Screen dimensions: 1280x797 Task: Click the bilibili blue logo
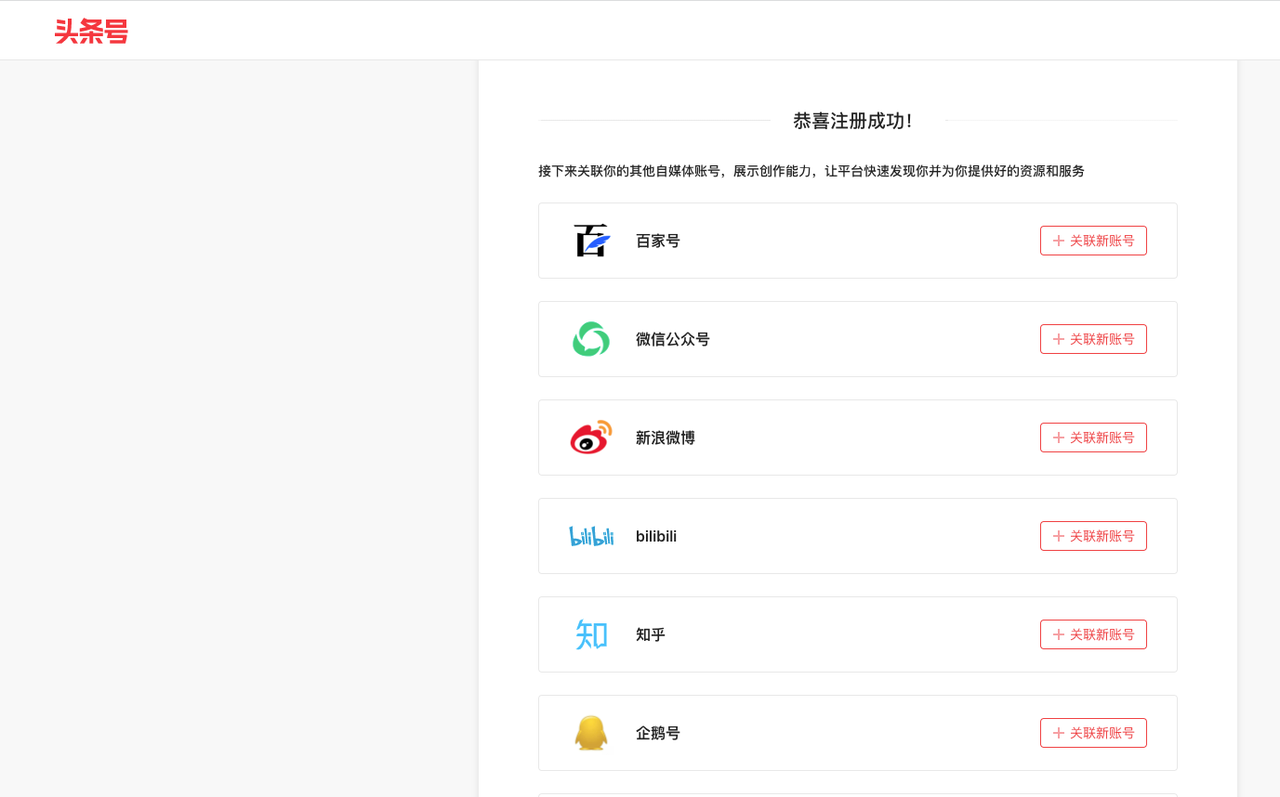click(x=591, y=536)
